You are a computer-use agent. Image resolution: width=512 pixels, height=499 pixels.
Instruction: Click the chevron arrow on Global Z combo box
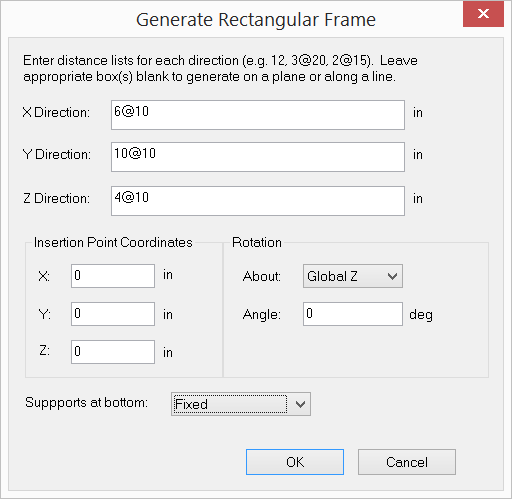pos(392,276)
